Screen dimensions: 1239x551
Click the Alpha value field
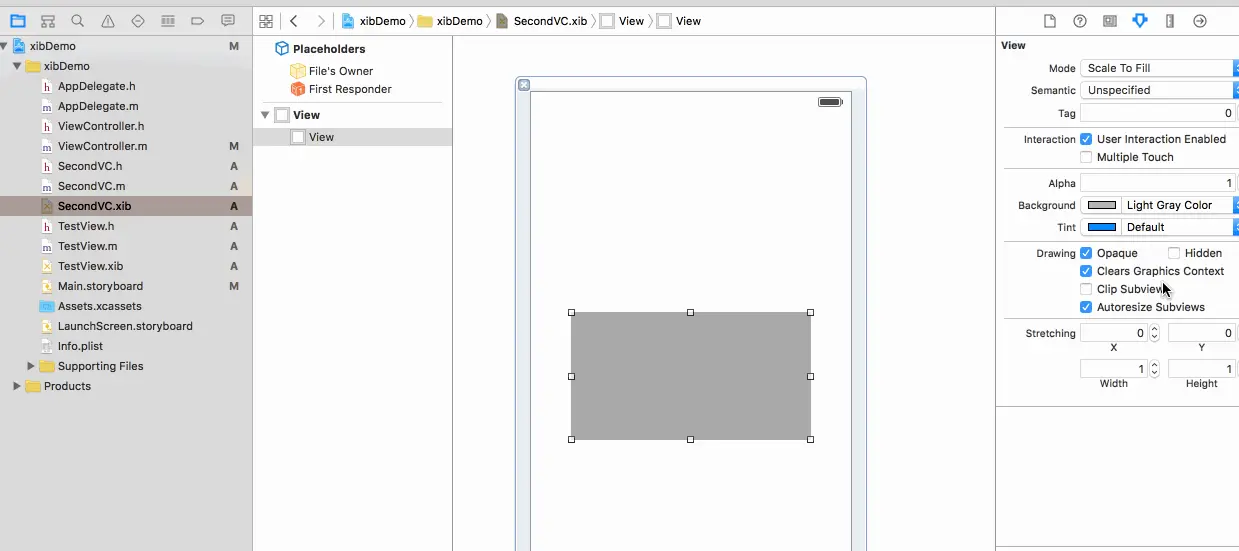(x=1158, y=183)
